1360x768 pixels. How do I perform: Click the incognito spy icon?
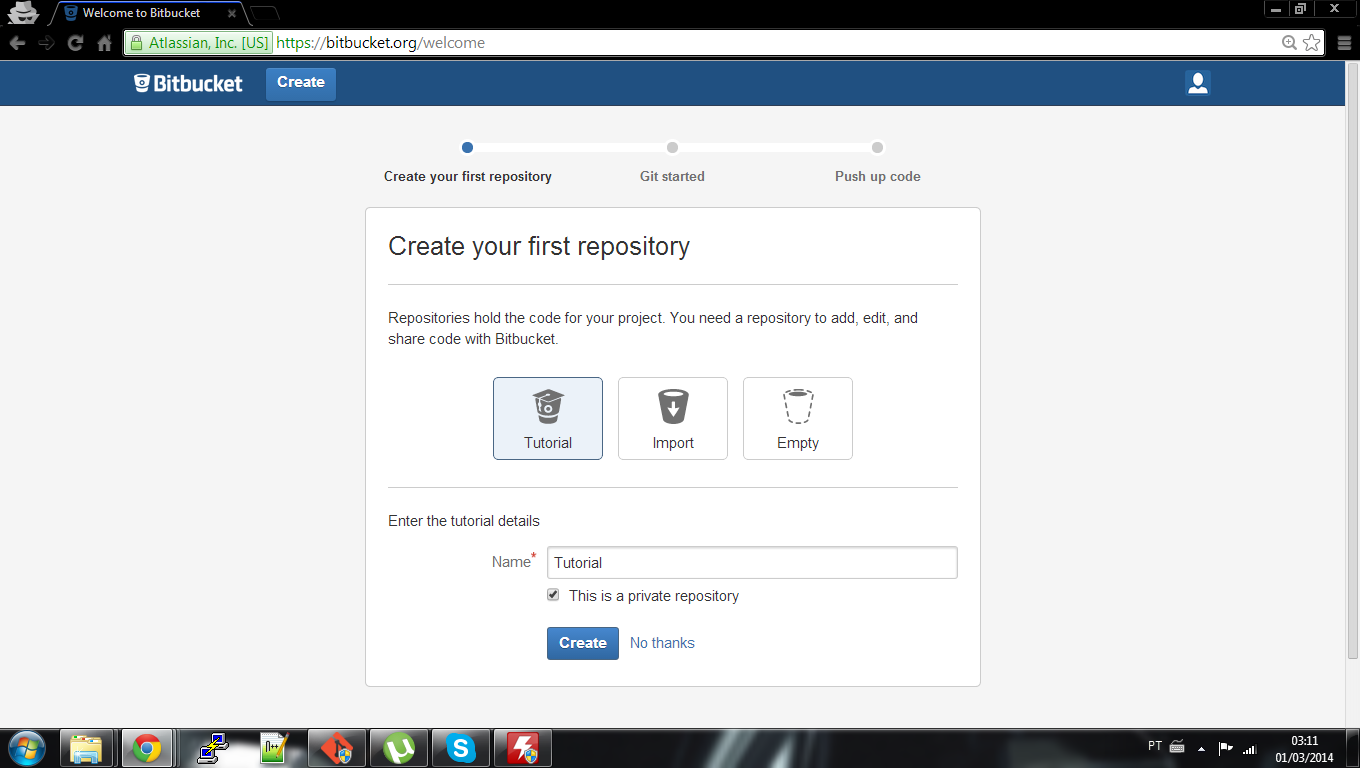(23, 12)
